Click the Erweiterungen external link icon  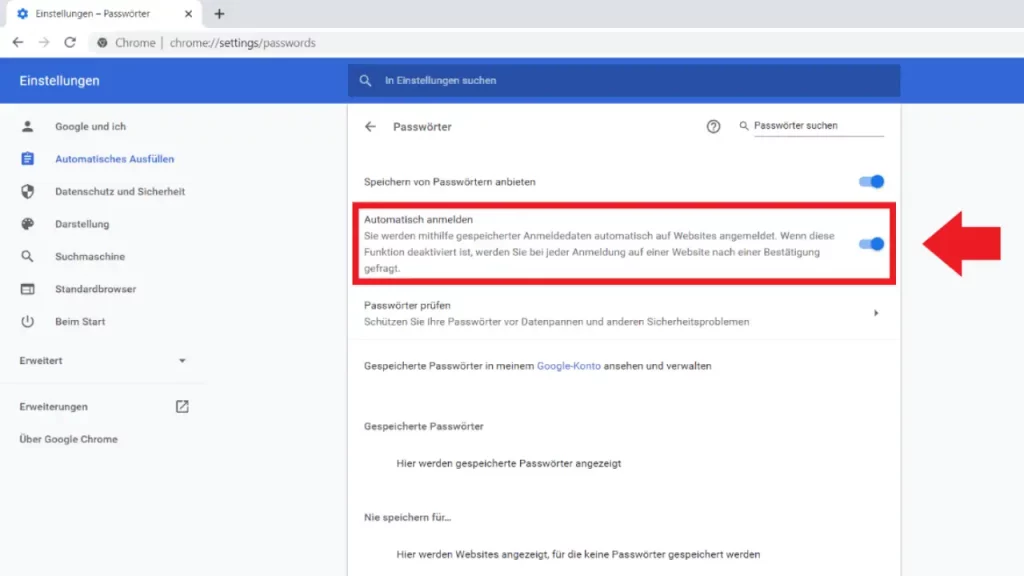pos(182,407)
